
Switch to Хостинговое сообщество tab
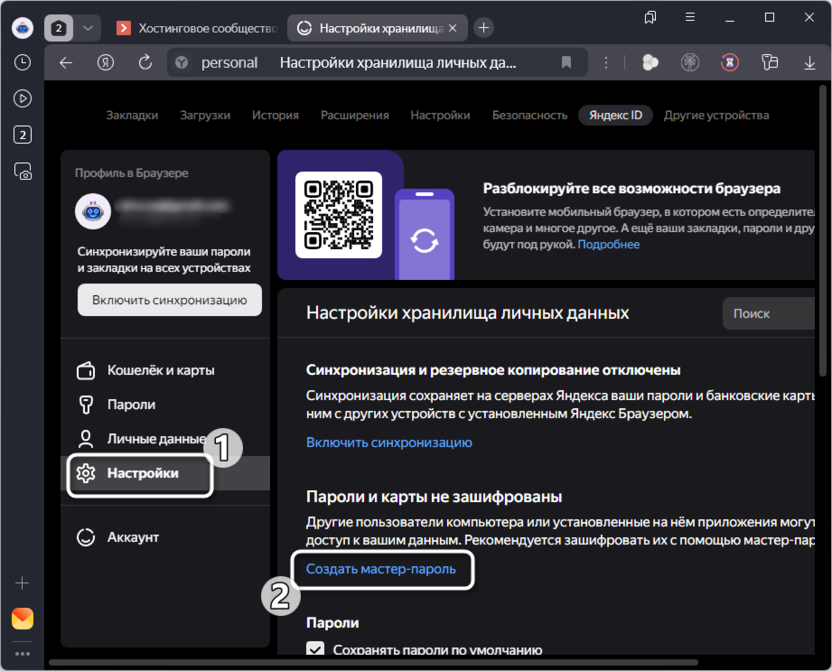197,28
